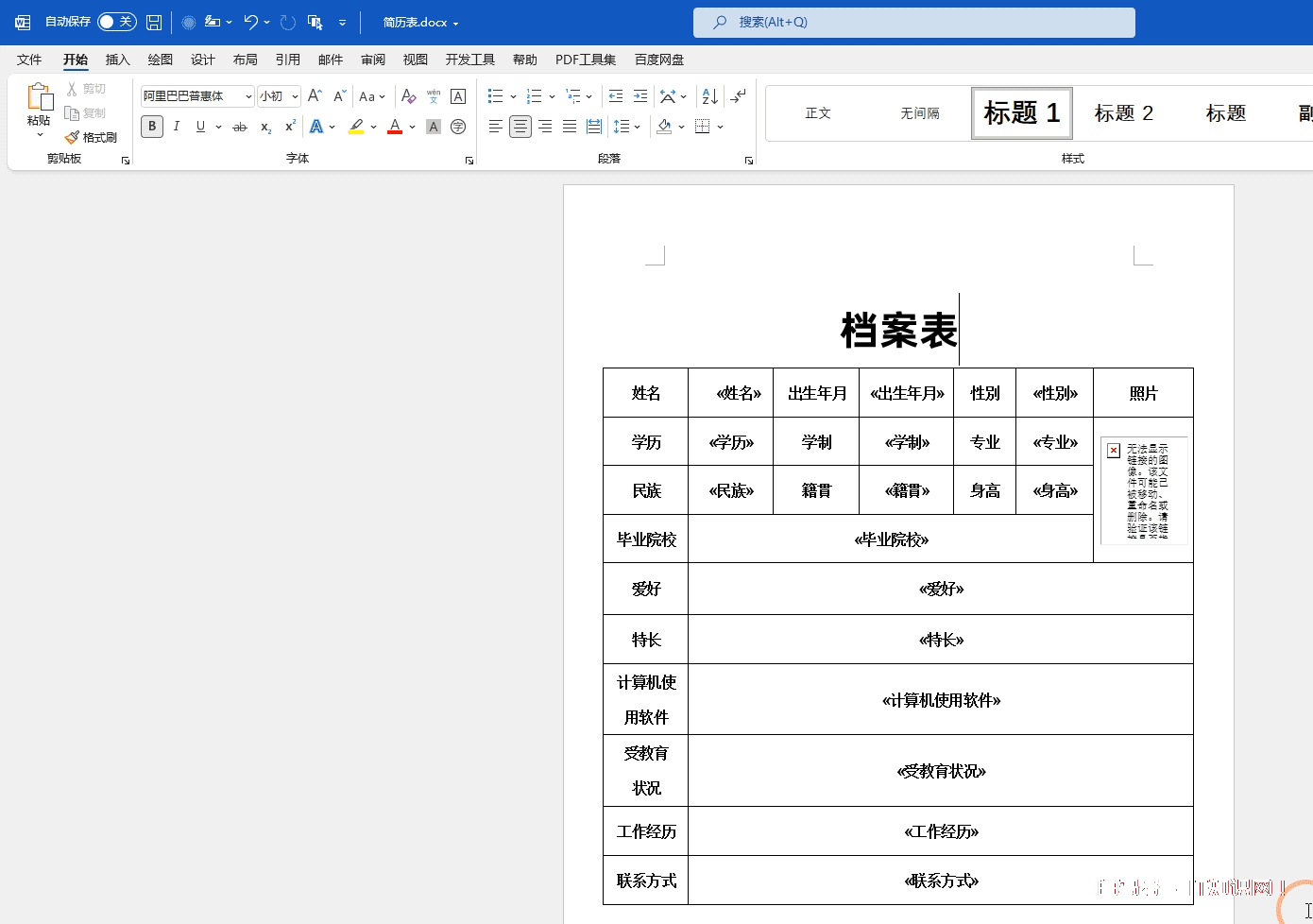Click the search box in title bar

coord(913,23)
